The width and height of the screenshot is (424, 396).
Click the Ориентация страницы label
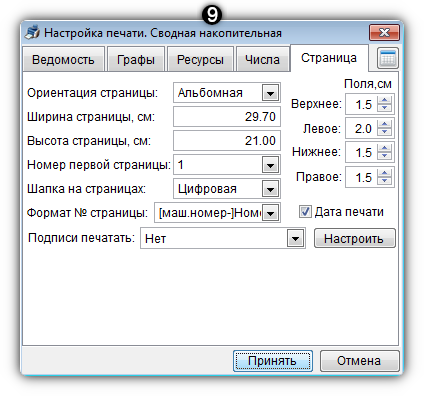pyautogui.click(x=92, y=93)
